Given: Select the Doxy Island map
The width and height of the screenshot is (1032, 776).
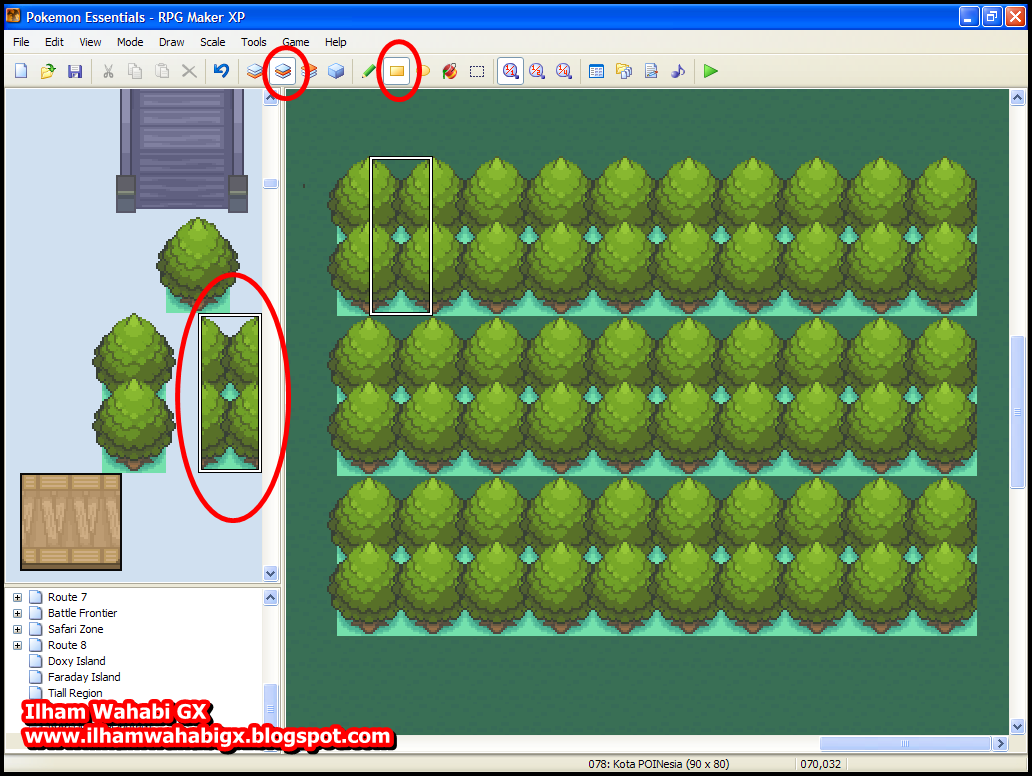Looking at the screenshot, I should point(76,661).
